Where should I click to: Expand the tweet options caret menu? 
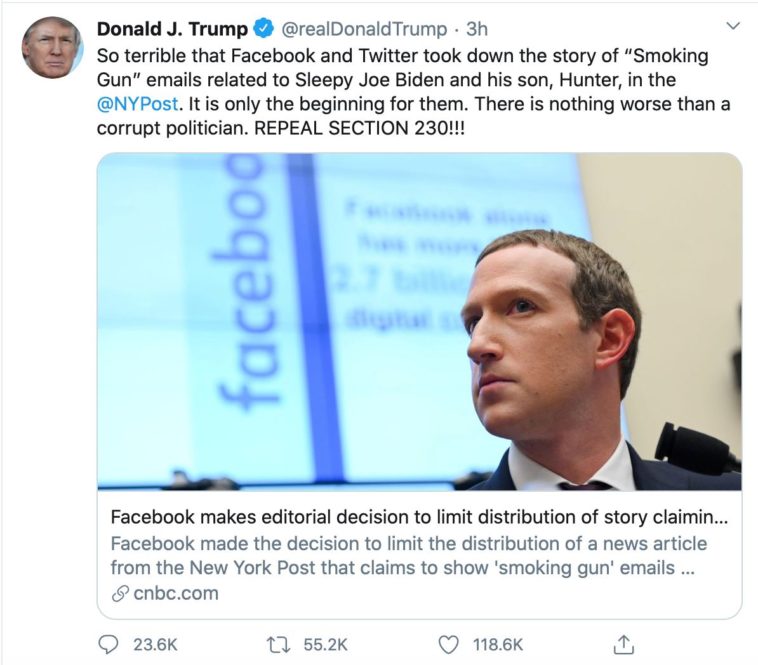click(733, 26)
